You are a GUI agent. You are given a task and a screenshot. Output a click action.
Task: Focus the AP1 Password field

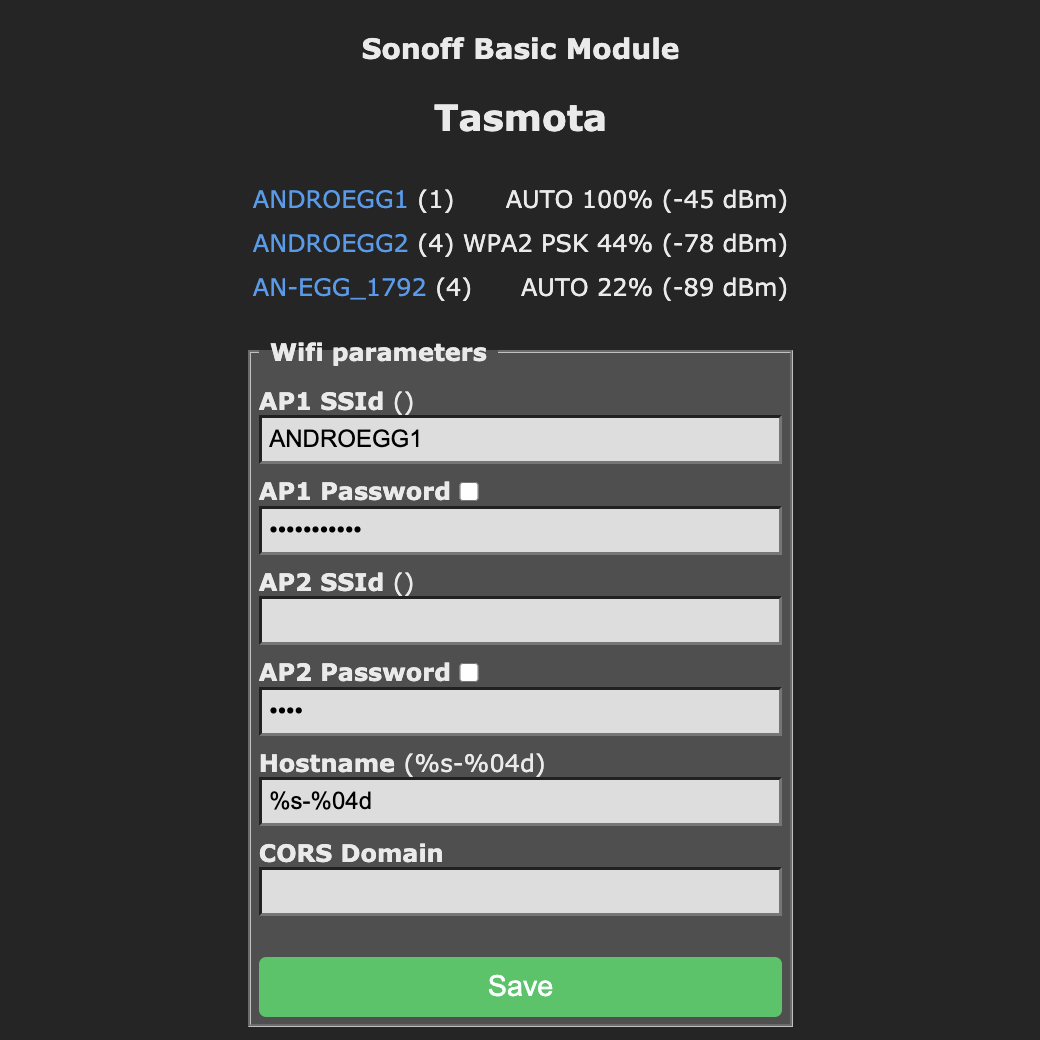(520, 530)
